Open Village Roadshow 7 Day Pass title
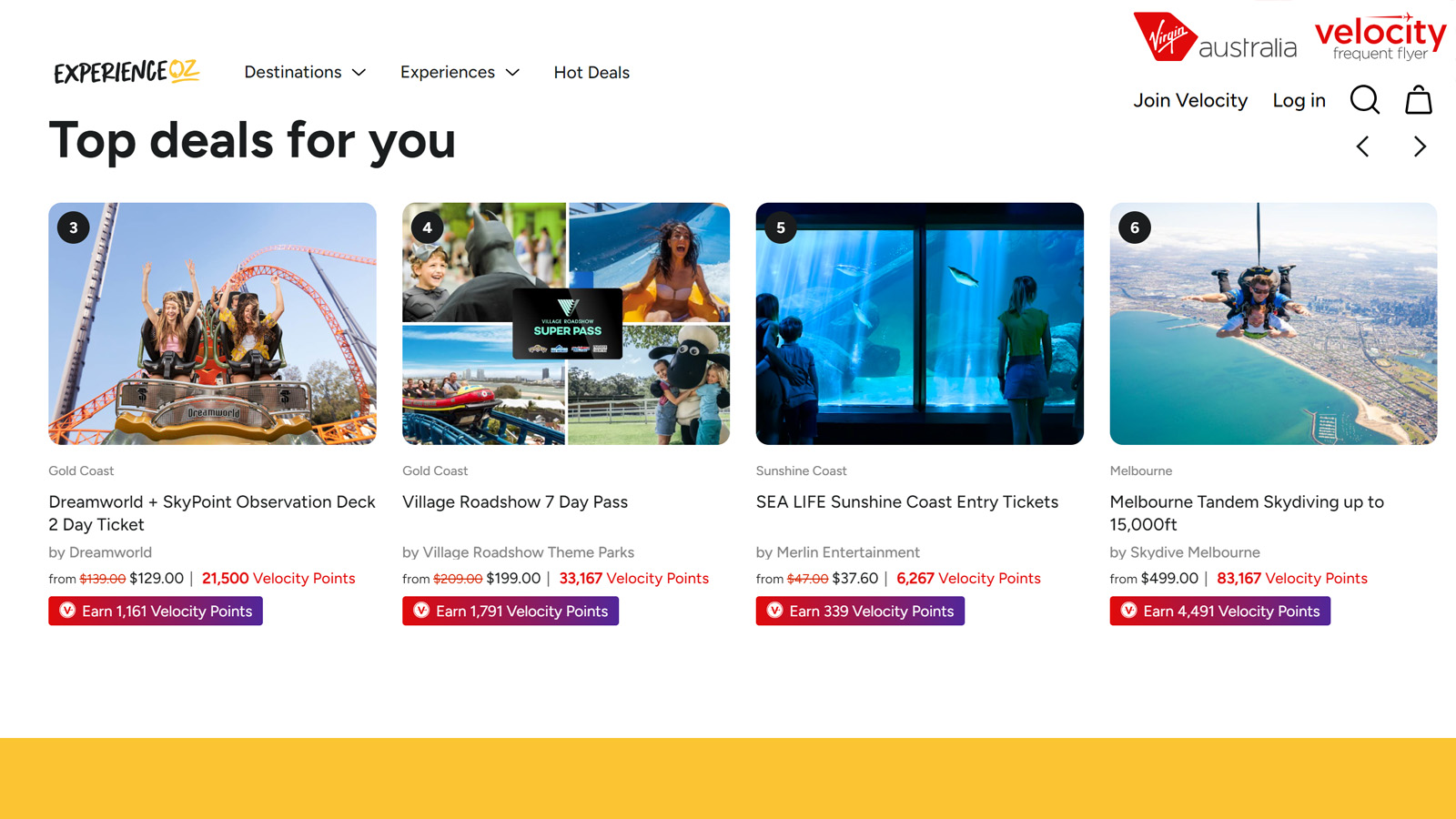Image resolution: width=1456 pixels, height=819 pixels. tap(515, 502)
